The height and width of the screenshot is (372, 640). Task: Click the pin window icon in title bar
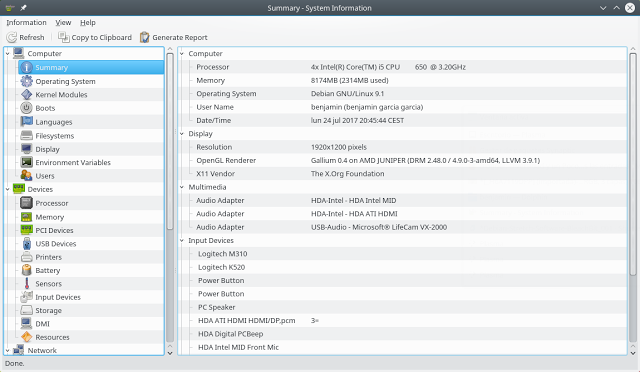pyautogui.click(x=23, y=8)
